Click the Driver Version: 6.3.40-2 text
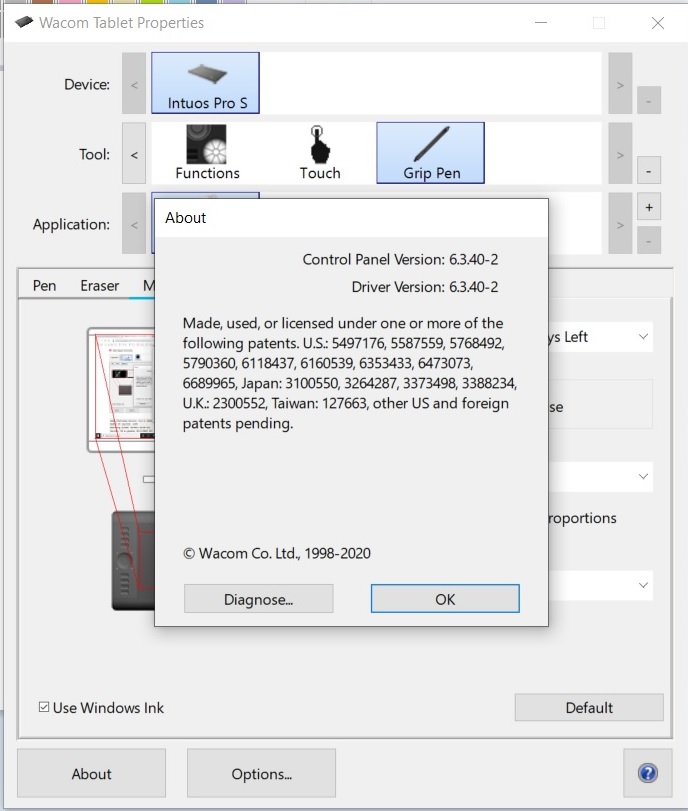 425,287
